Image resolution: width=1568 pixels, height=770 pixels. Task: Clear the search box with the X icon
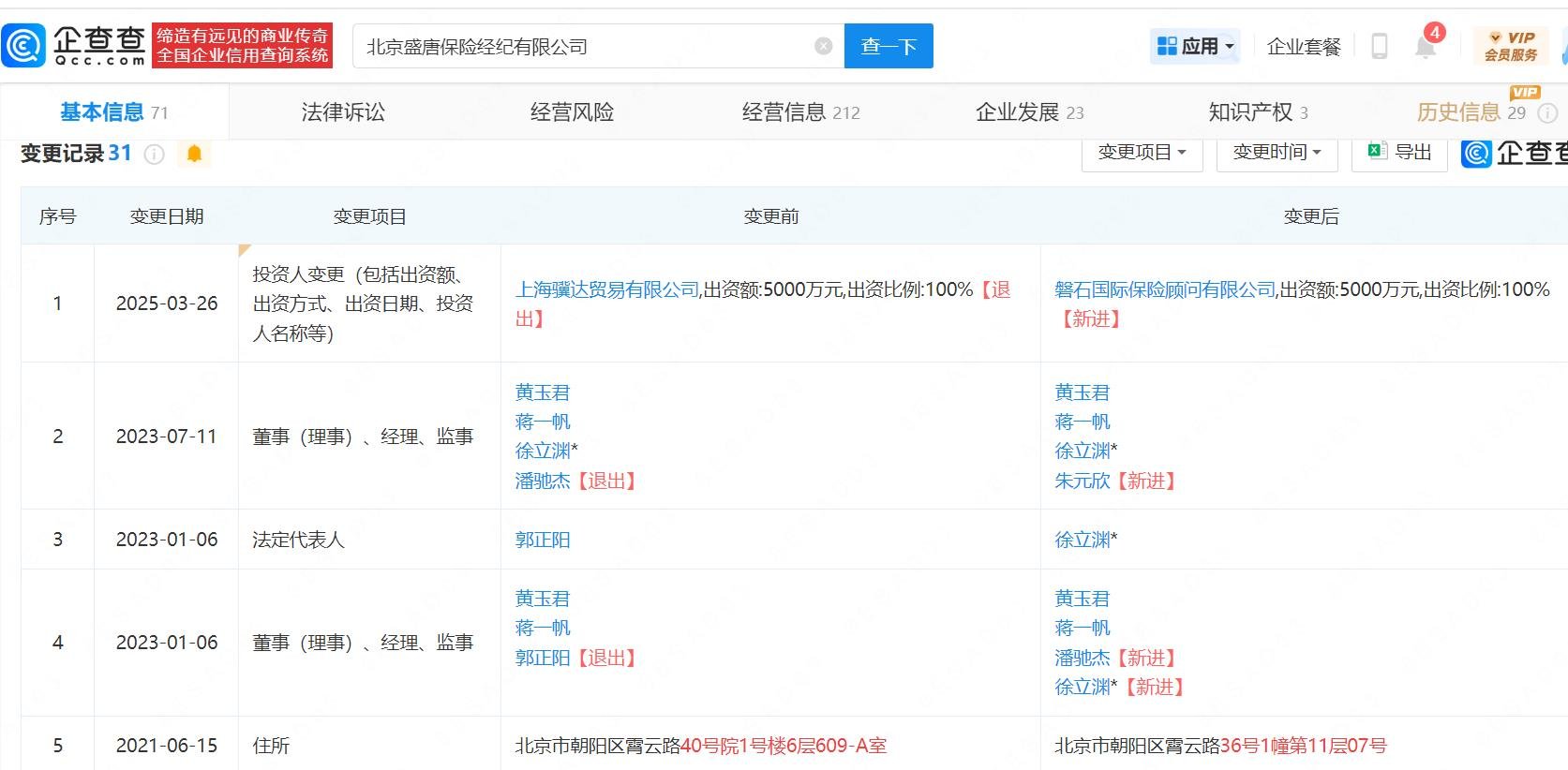pyautogui.click(x=824, y=46)
